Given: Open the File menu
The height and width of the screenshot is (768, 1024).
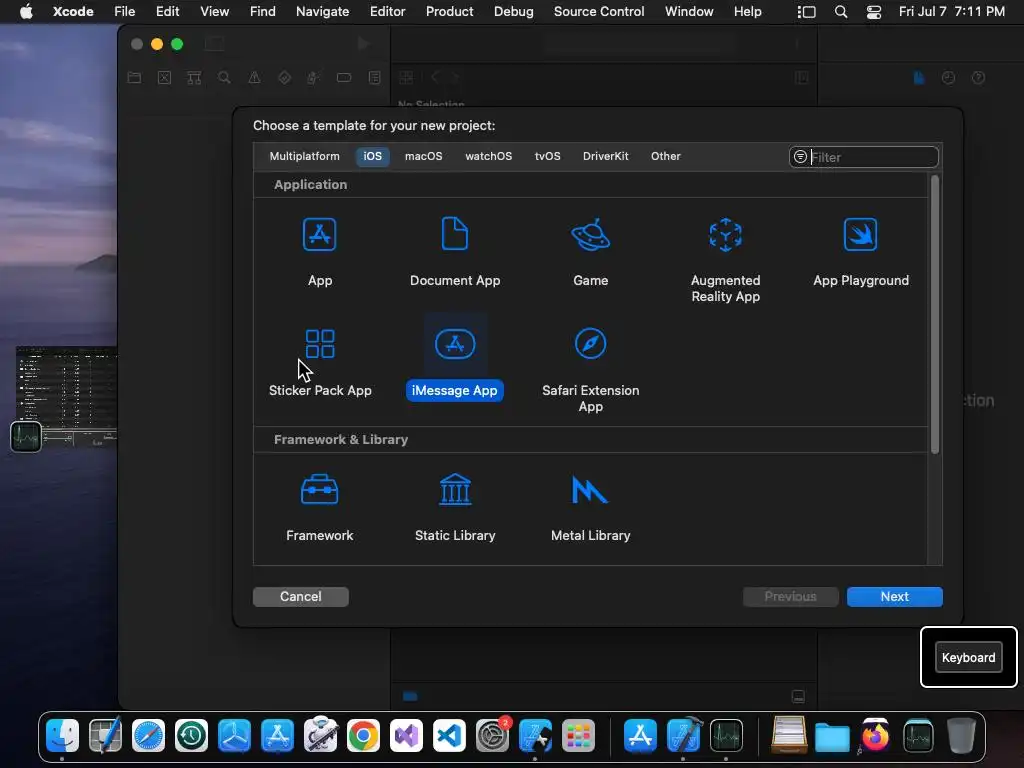Looking at the screenshot, I should click(124, 11).
